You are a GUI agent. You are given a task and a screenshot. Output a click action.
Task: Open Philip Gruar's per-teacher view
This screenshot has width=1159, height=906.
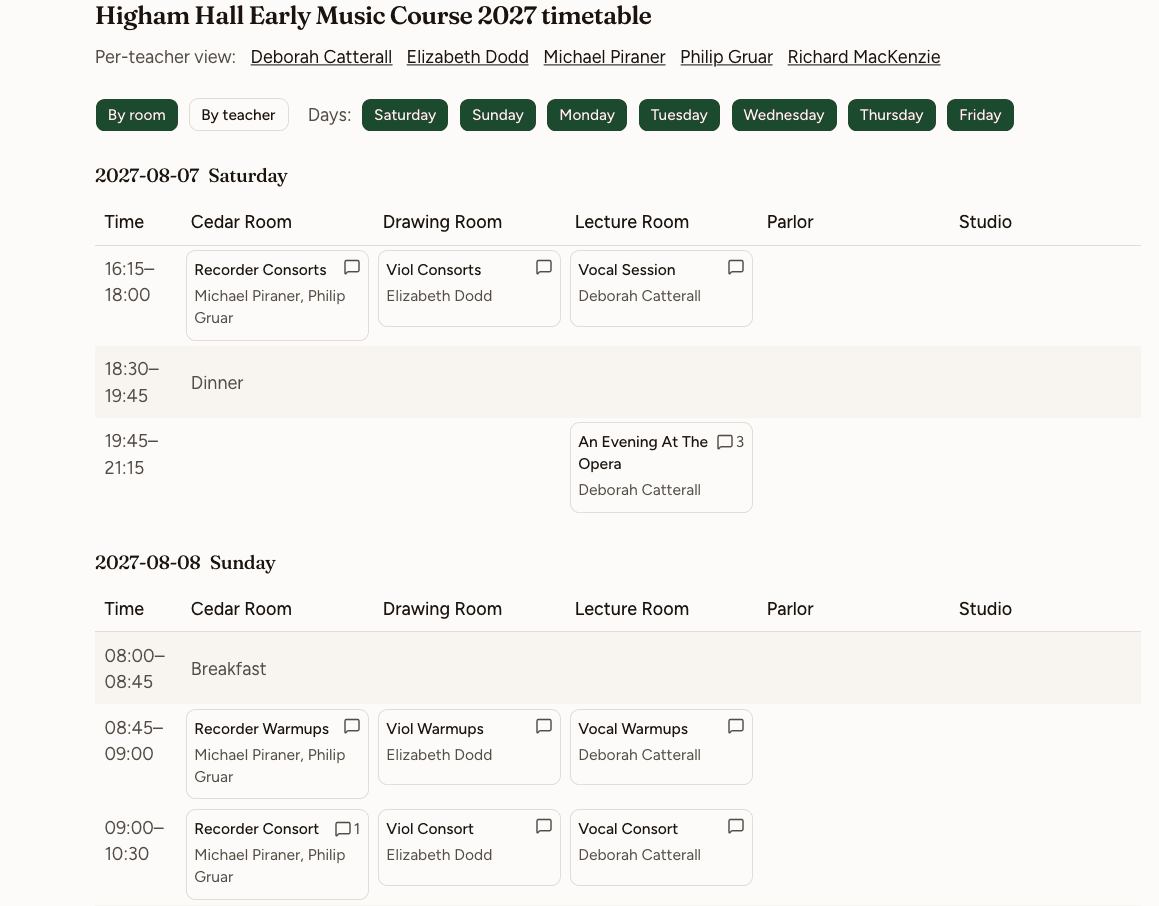727,57
